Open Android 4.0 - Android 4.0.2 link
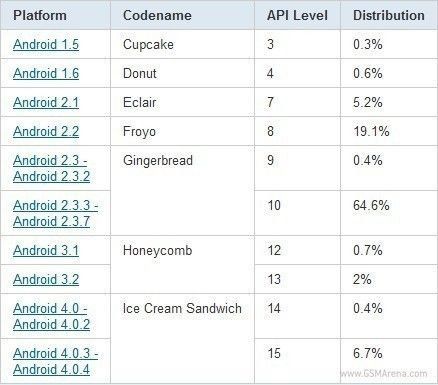The height and width of the screenshot is (385, 438). click(x=51, y=316)
